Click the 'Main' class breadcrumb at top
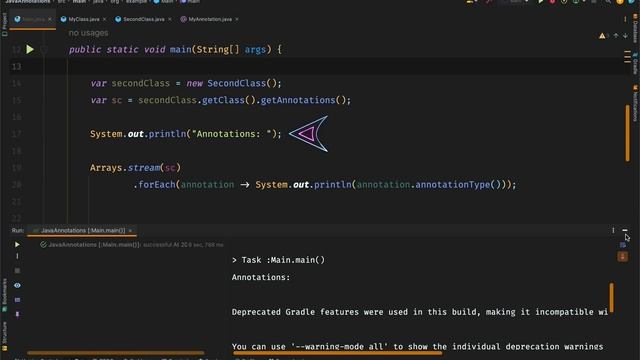This screenshot has width=640, height=360. coord(164,2)
